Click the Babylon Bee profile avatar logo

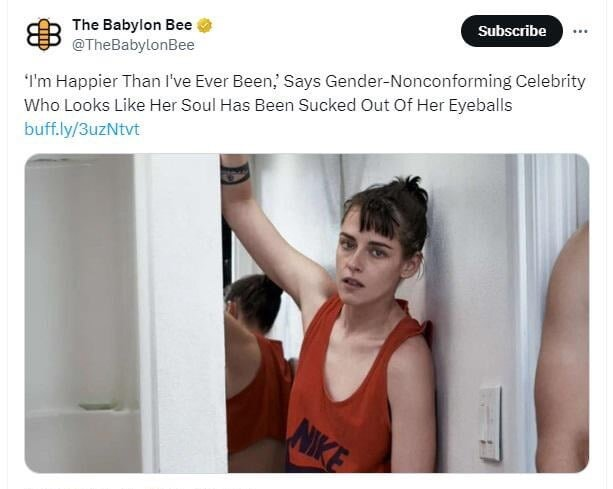click(44, 35)
